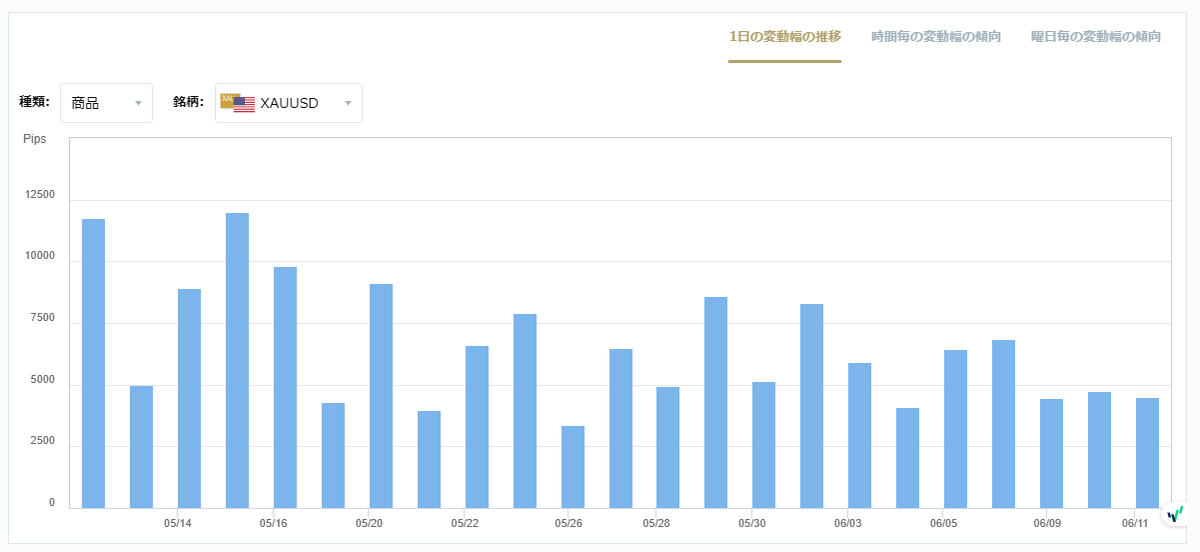The height and width of the screenshot is (552, 1200).
Task: Click the bar above 06/03
Action: click(860, 435)
